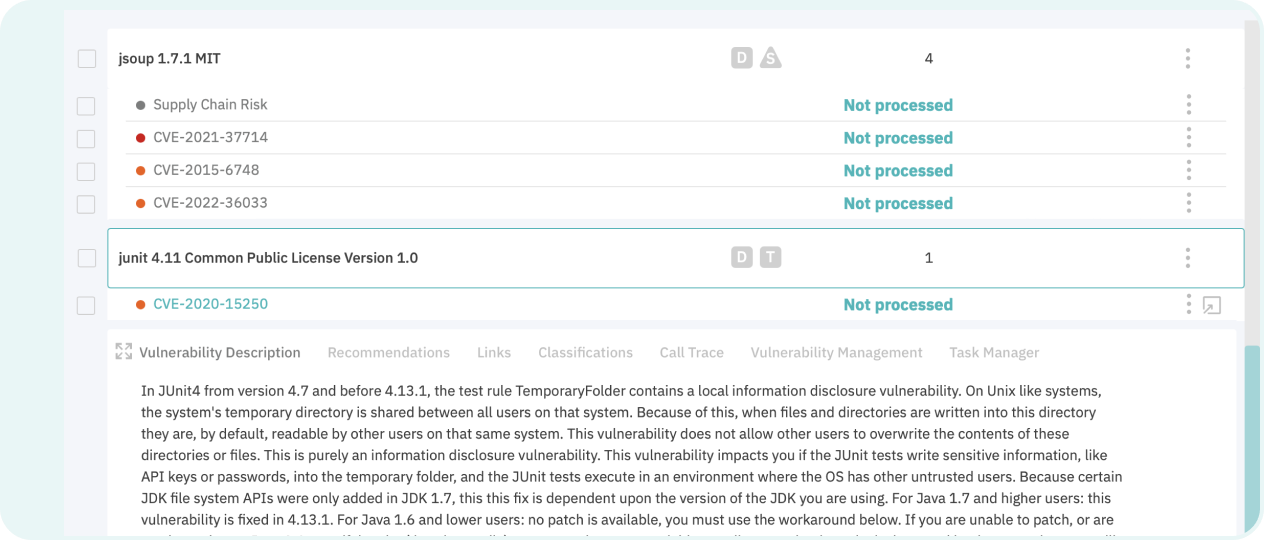The height and width of the screenshot is (540, 1264).
Task: Click the D badge on junit row
Action: coord(741,258)
